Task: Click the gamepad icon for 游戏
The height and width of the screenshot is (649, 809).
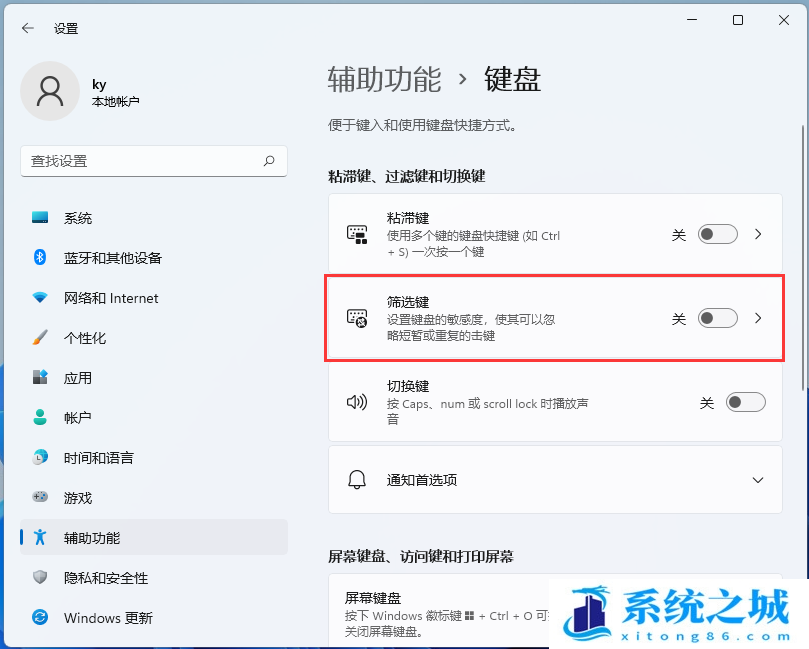Action: pyautogui.click(x=40, y=497)
